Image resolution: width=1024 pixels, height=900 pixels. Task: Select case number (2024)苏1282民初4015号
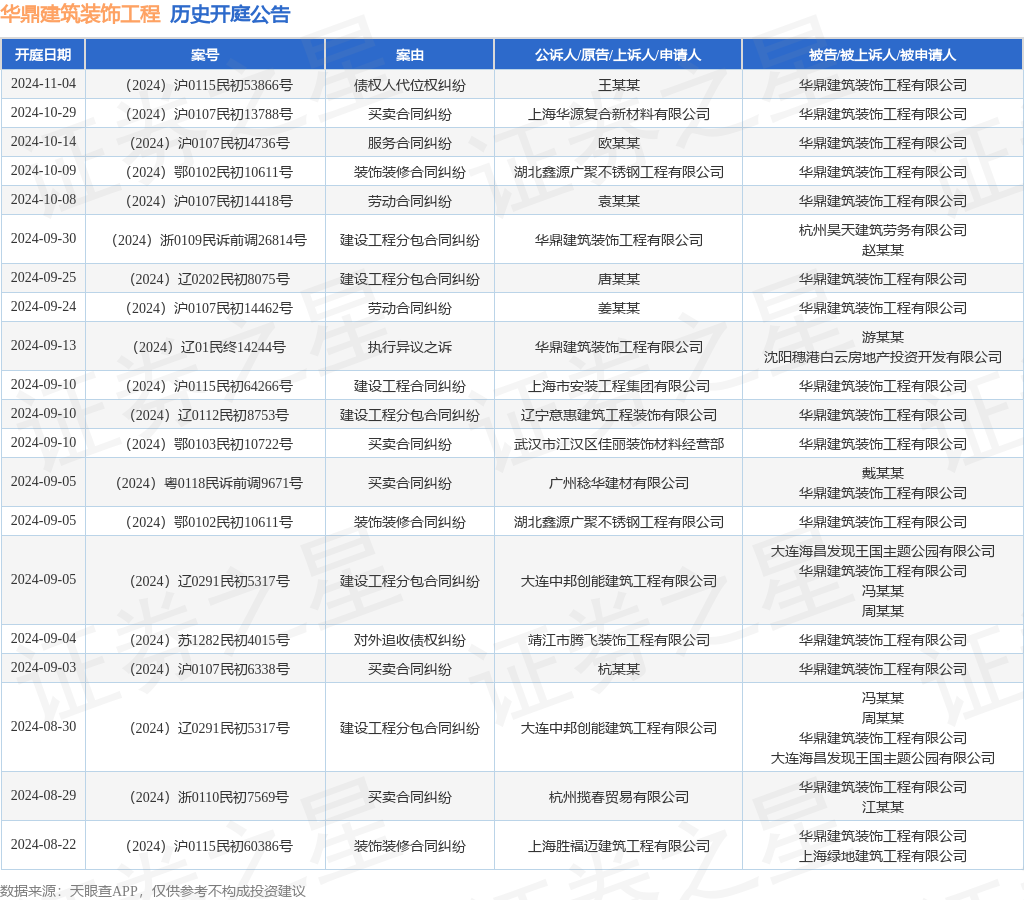tap(209, 640)
